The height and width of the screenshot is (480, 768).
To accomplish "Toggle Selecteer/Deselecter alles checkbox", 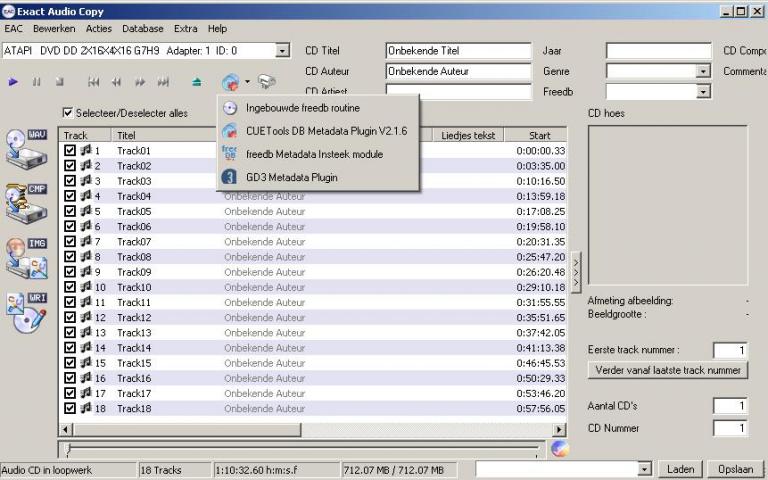I will pyautogui.click(x=68, y=113).
